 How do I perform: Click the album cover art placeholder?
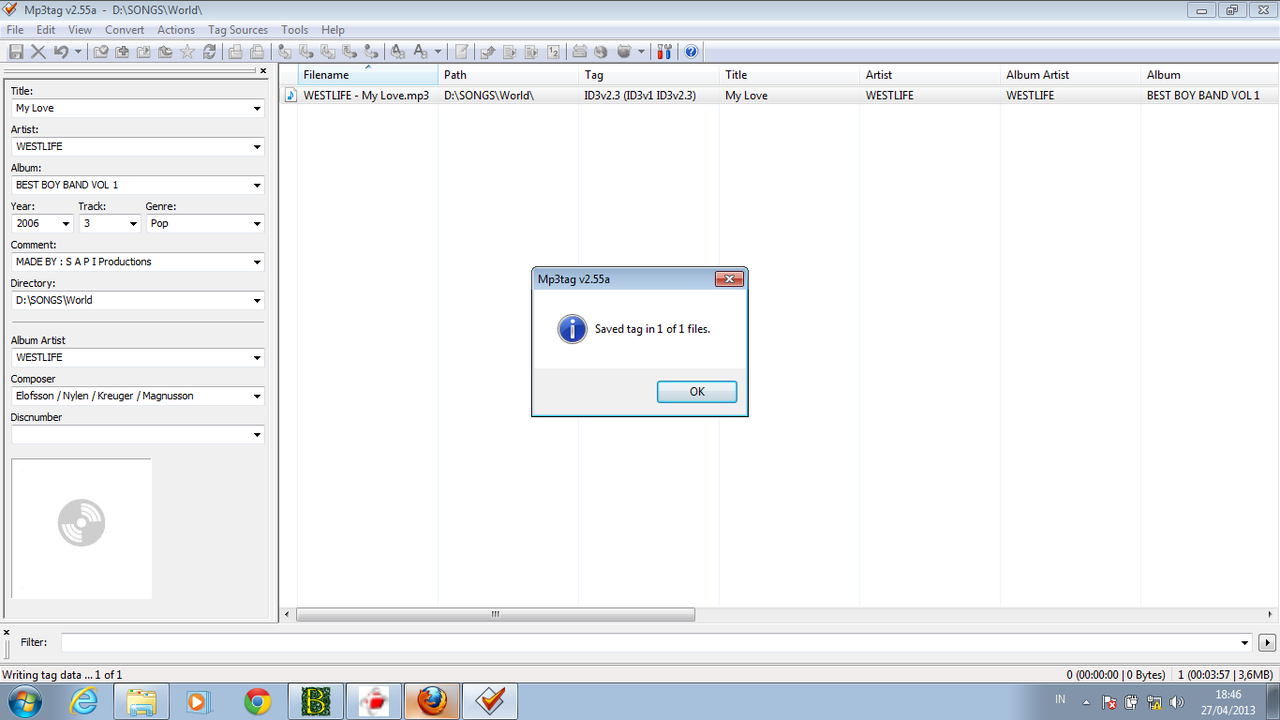pyautogui.click(x=82, y=528)
